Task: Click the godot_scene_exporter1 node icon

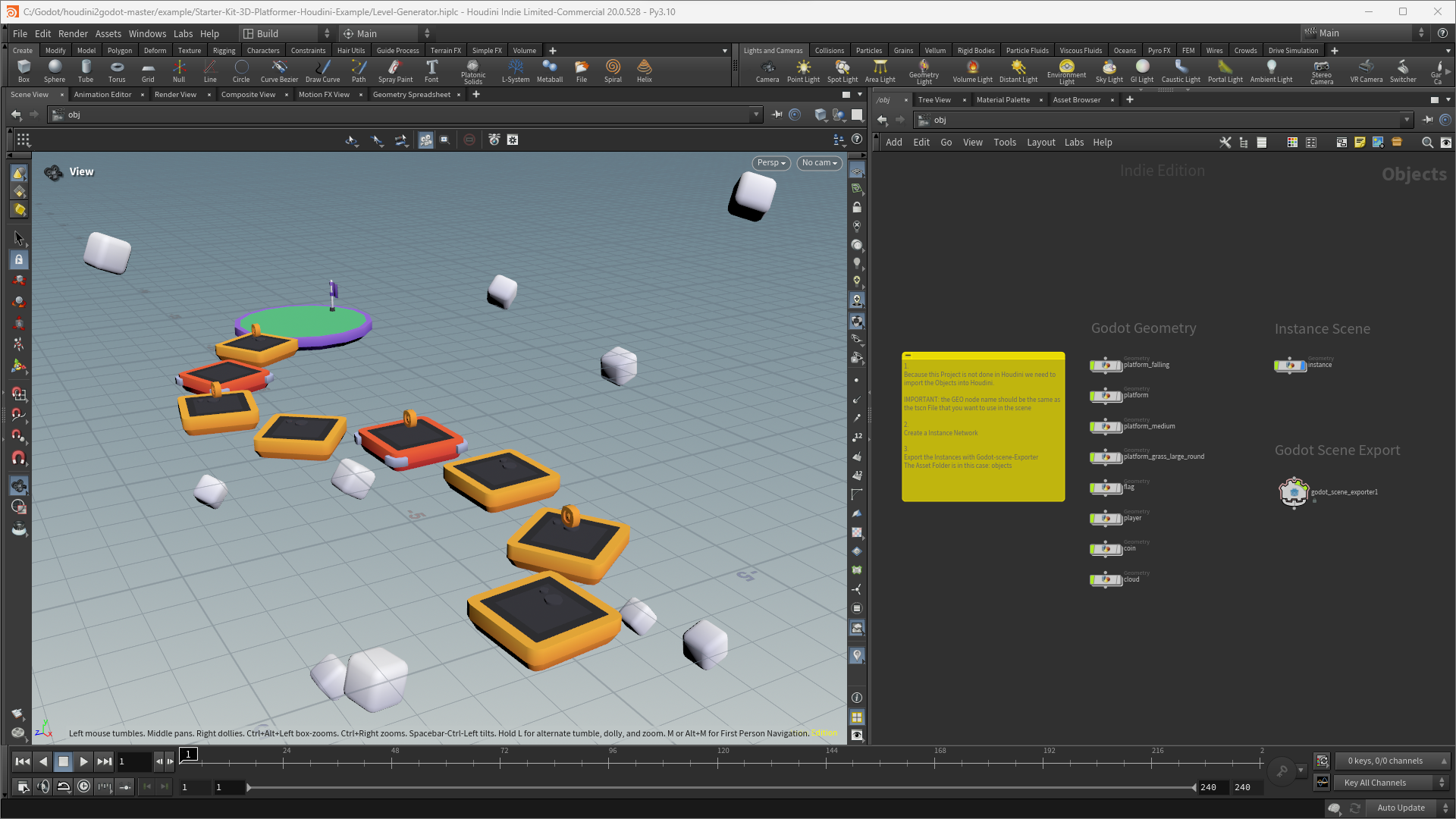Action: tap(1294, 492)
